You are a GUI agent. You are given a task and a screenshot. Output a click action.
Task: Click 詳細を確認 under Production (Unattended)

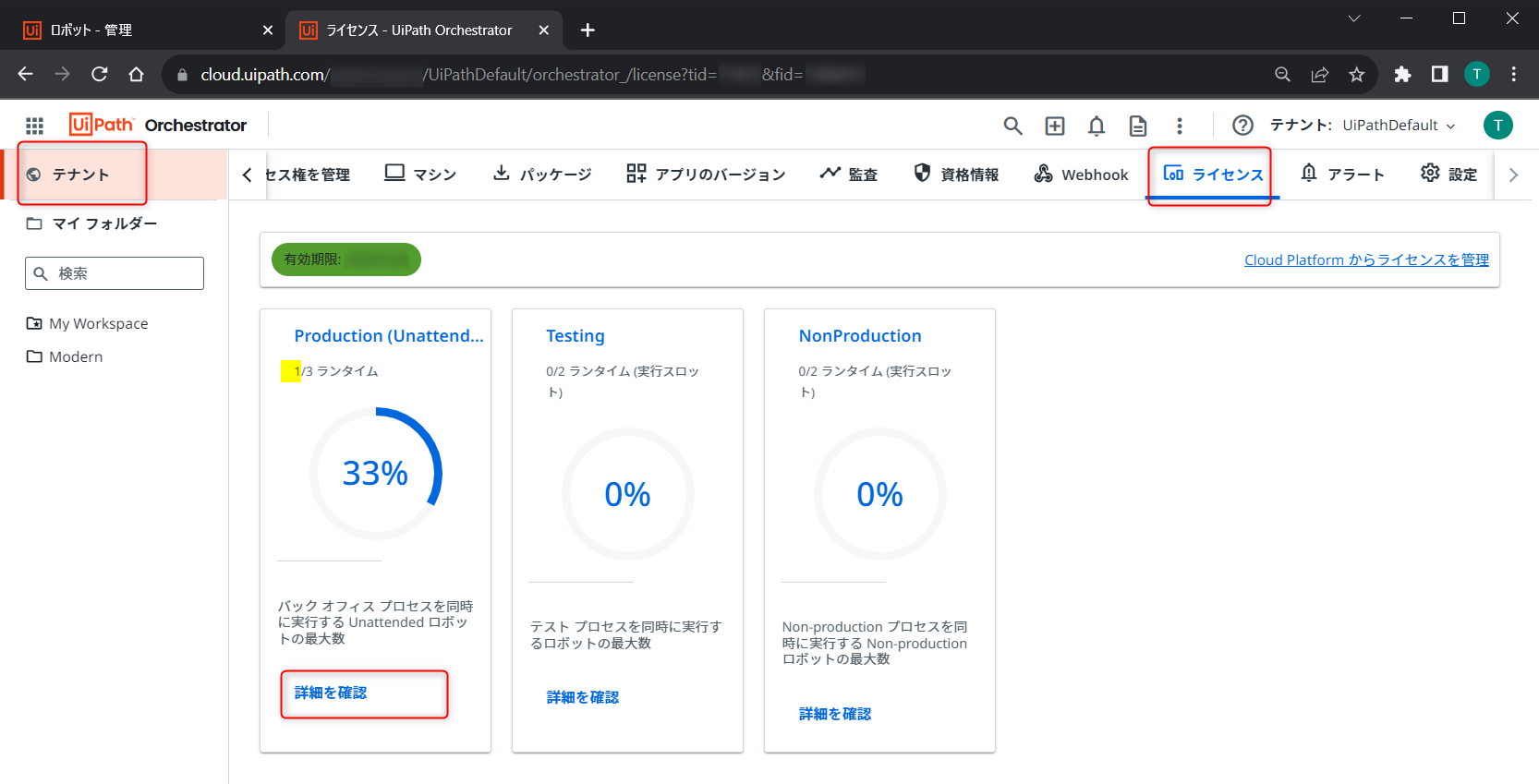point(331,693)
